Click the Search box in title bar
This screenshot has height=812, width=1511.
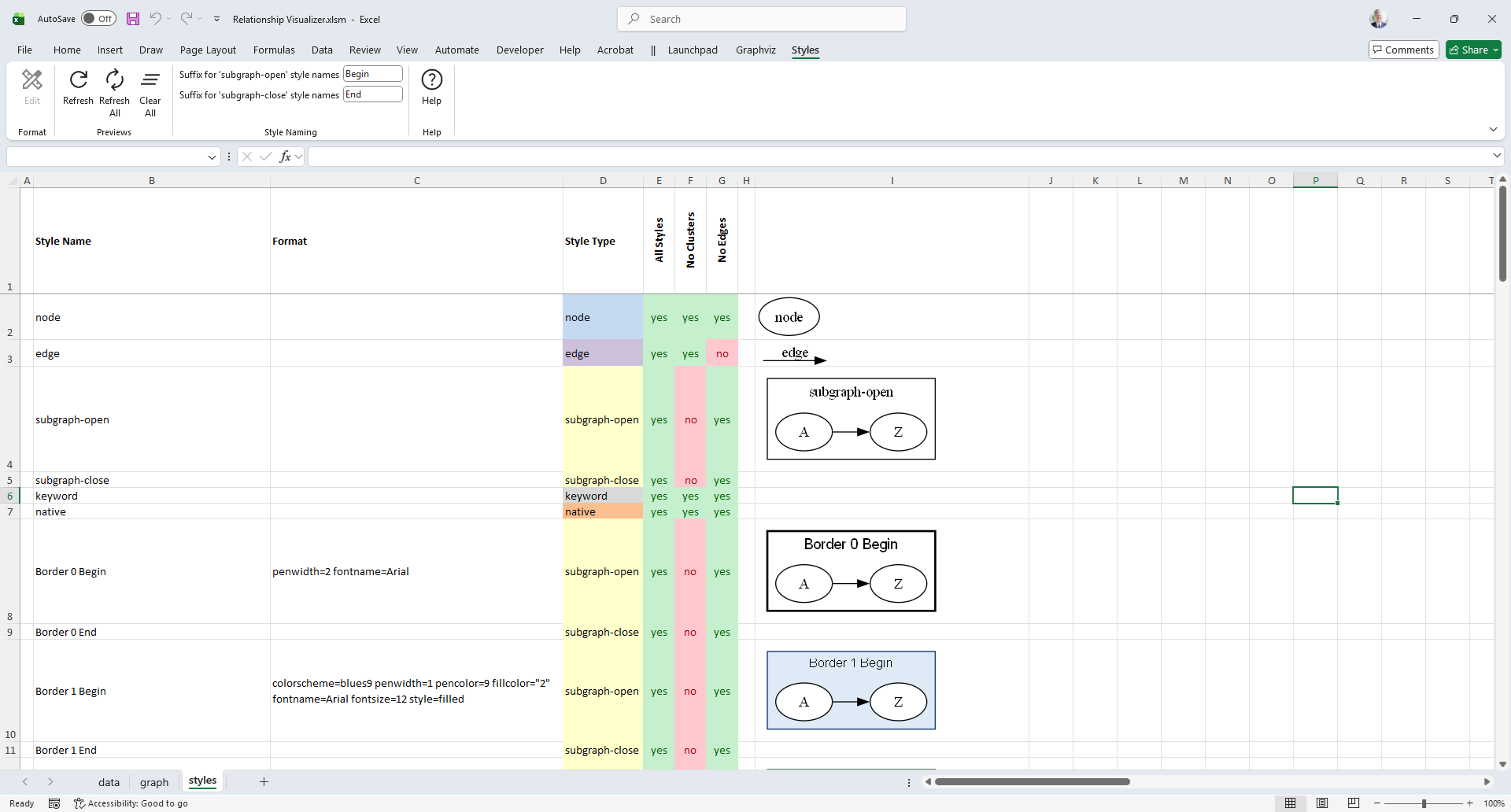[x=762, y=19]
